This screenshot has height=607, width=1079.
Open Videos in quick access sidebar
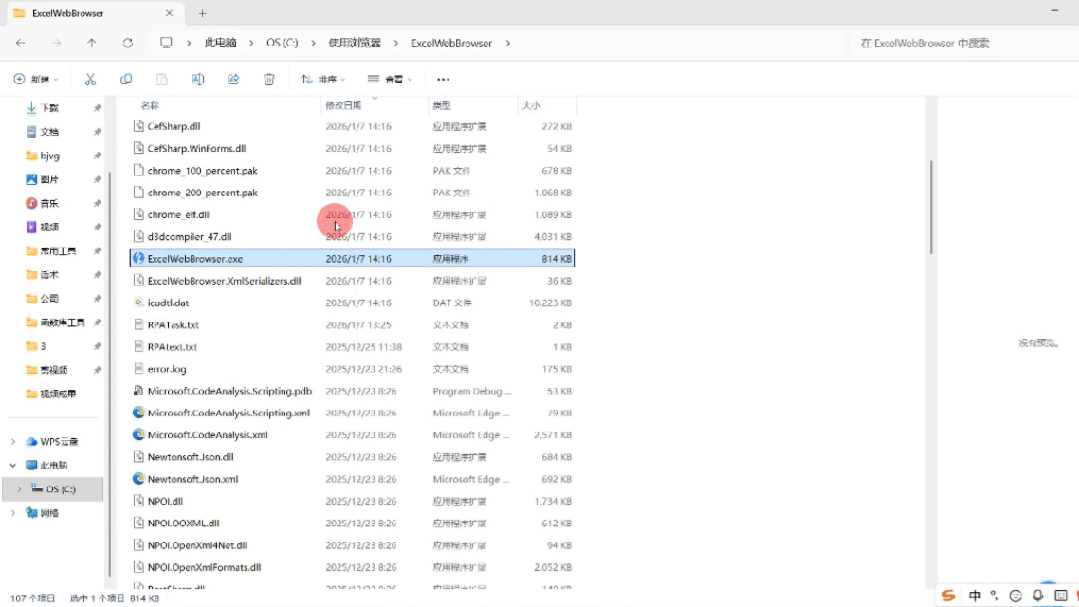(50, 226)
